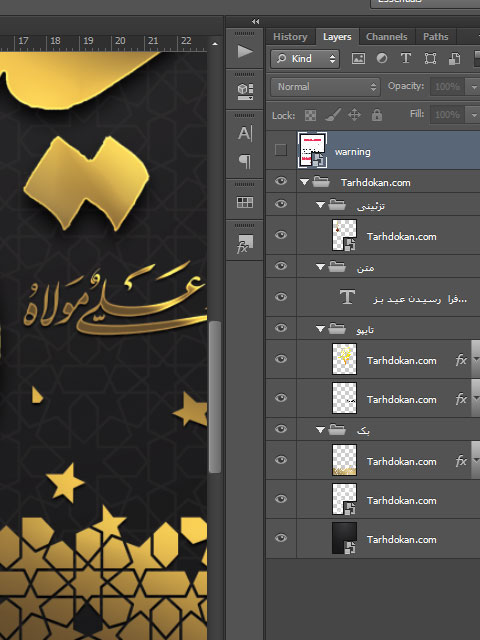Screen dimensions: 480x640
Task: Lock image pixels brush icon
Action: pos(333,115)
